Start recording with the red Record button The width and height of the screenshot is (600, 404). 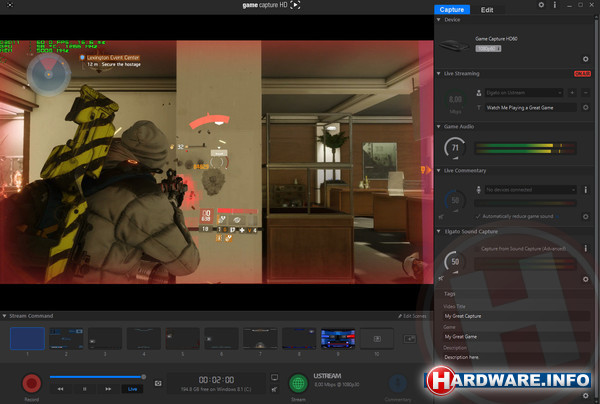point(32,383)
